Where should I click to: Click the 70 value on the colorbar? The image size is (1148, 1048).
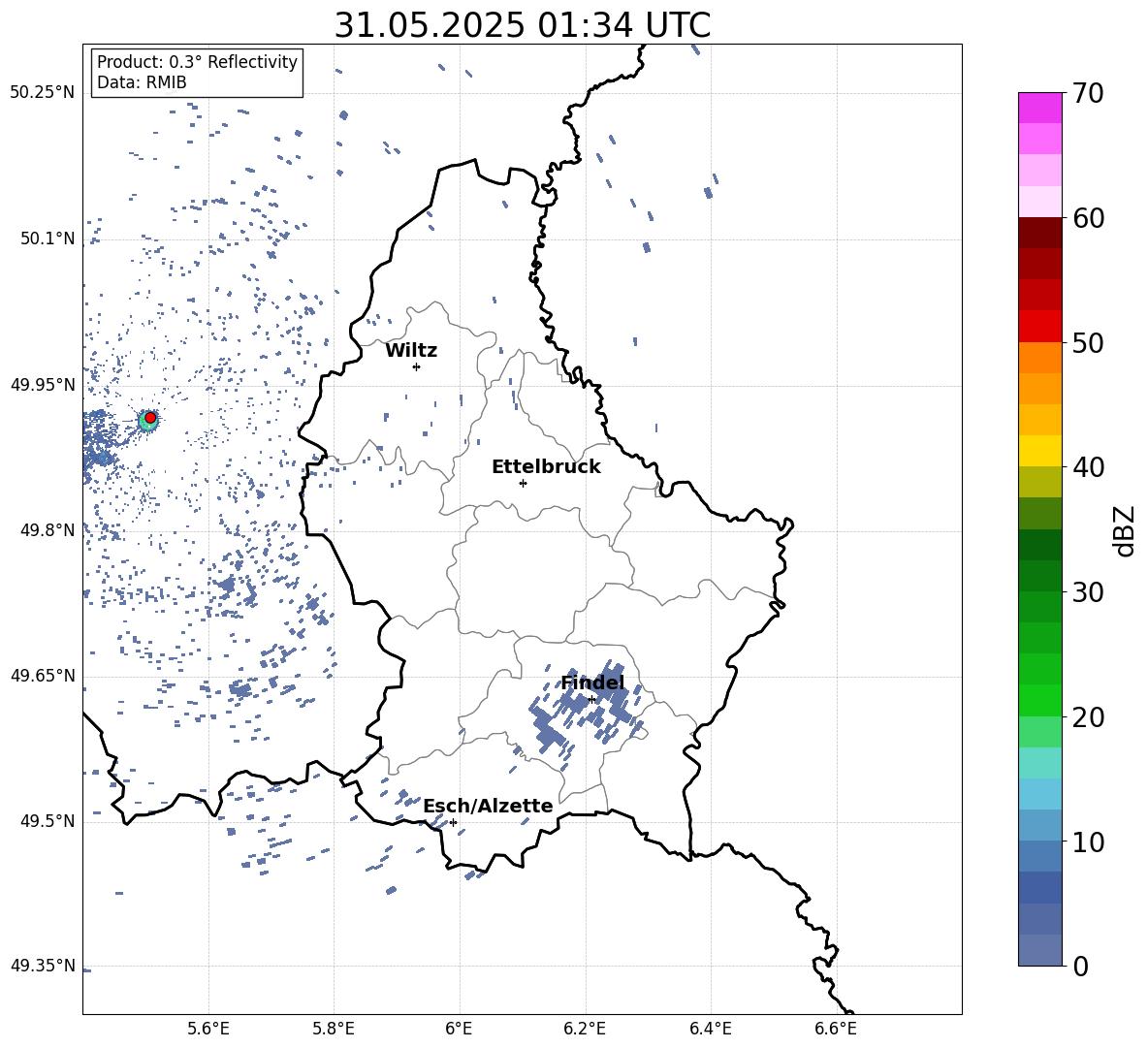click(x=1088, y=93)
